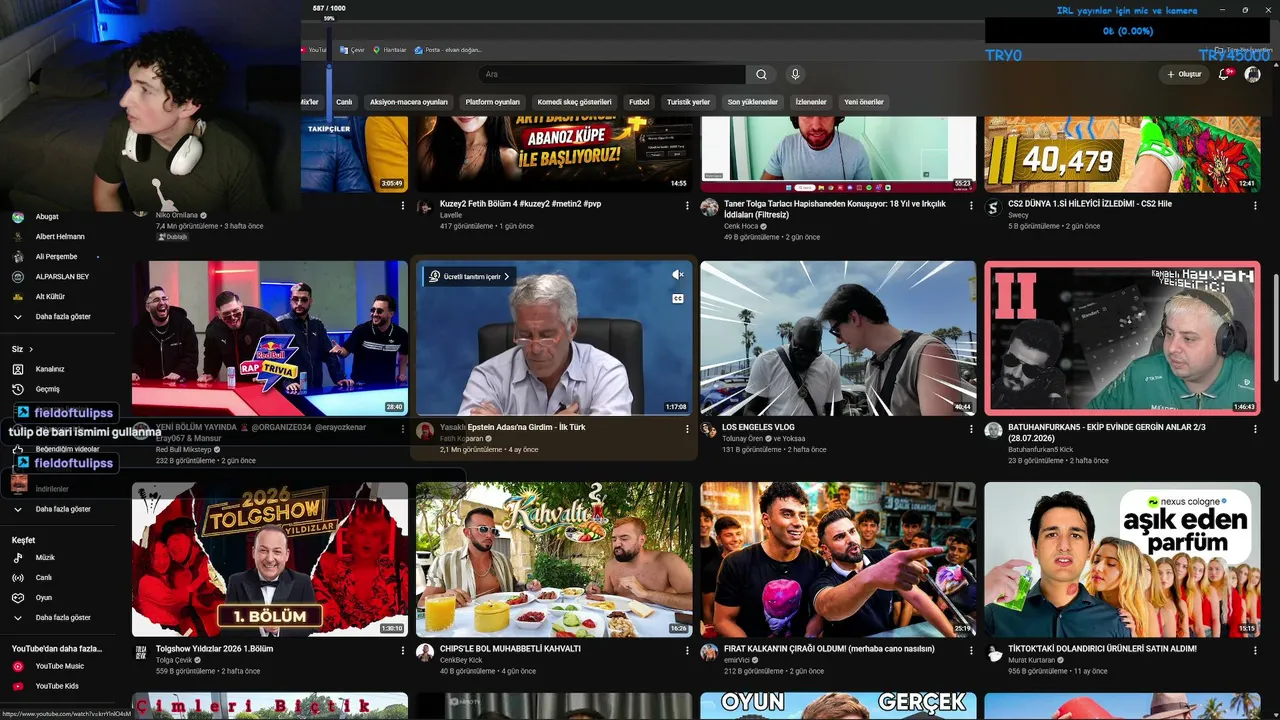Play the Tolgshow 2026 Yıldızlar thumbnail
The height and width of the screenshot is (720, 1280).
270,560
